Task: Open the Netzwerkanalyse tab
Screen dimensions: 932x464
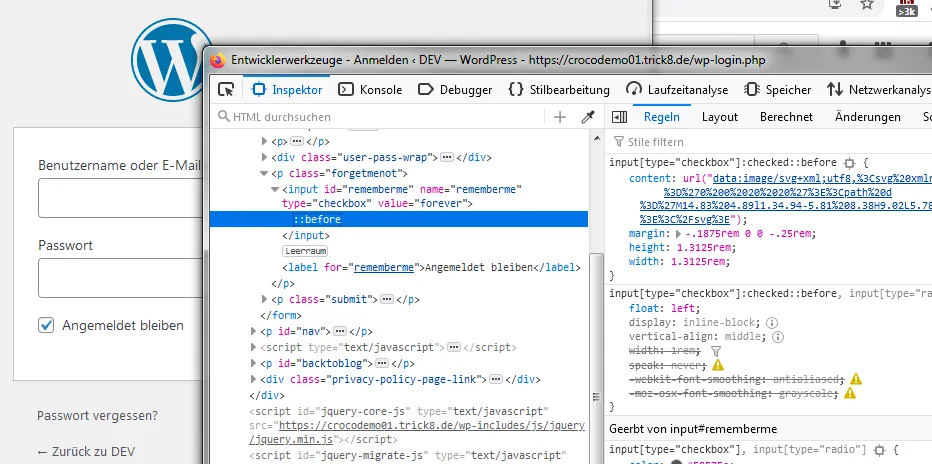Action: coord(879,90)
